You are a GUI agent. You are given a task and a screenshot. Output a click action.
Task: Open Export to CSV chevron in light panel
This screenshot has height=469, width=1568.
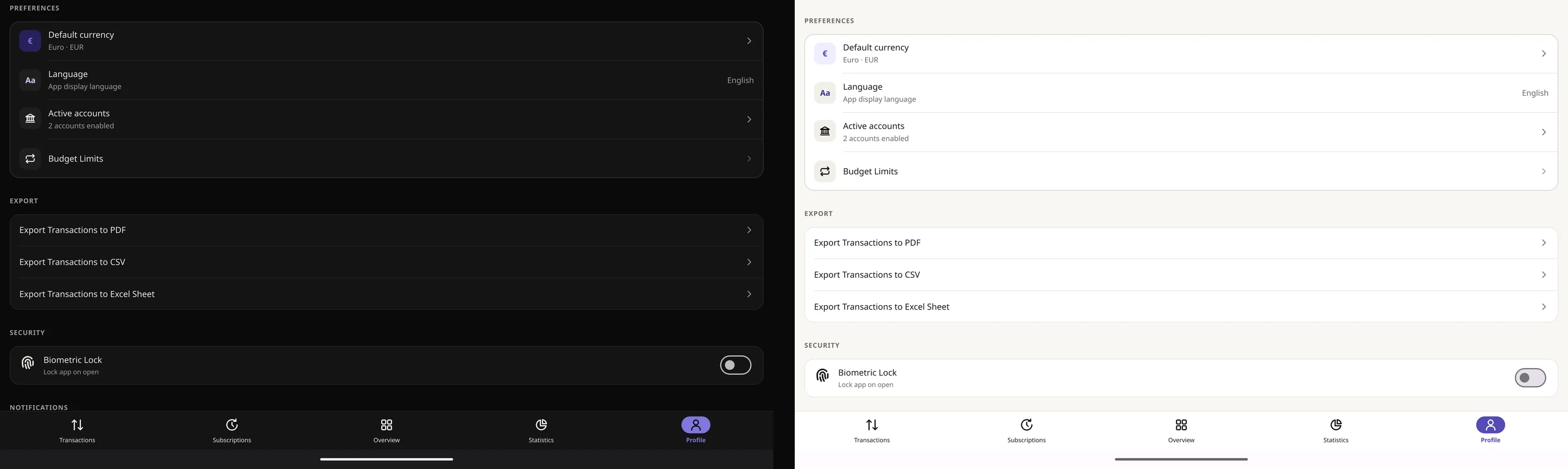click(x=1544, y=275)
